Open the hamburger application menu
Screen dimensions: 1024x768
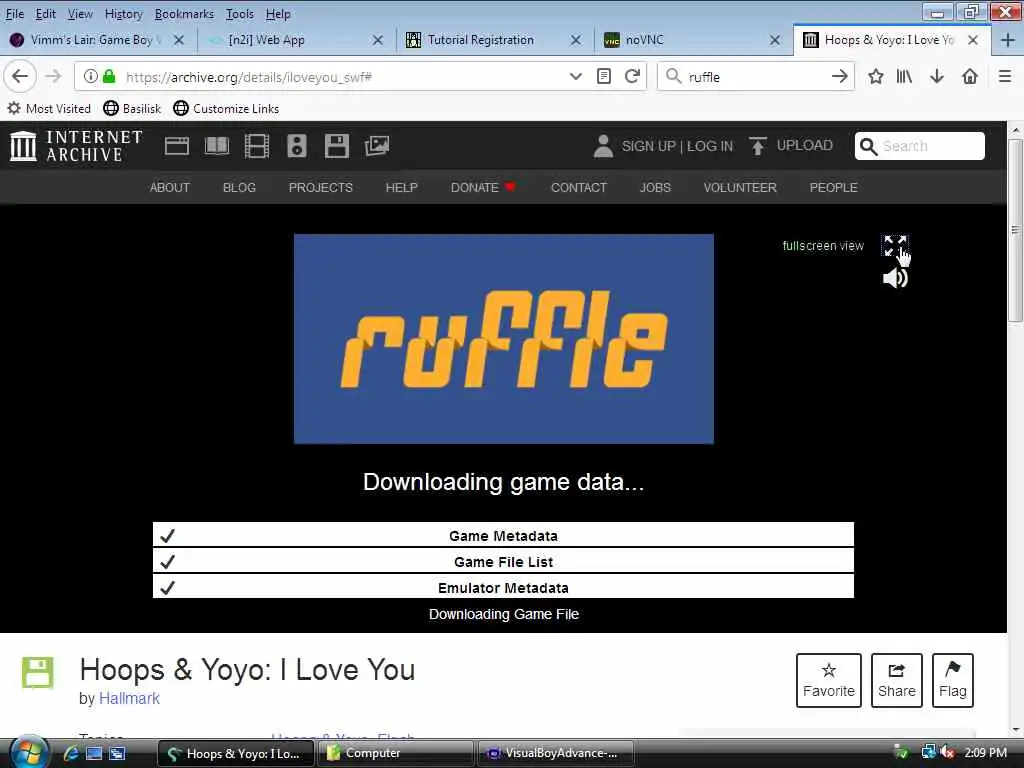coord(1005,76)
